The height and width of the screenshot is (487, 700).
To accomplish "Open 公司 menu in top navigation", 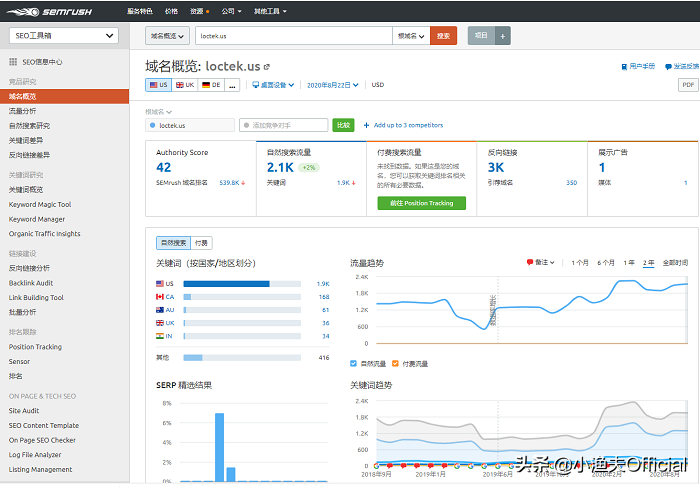I will (231, 11).
